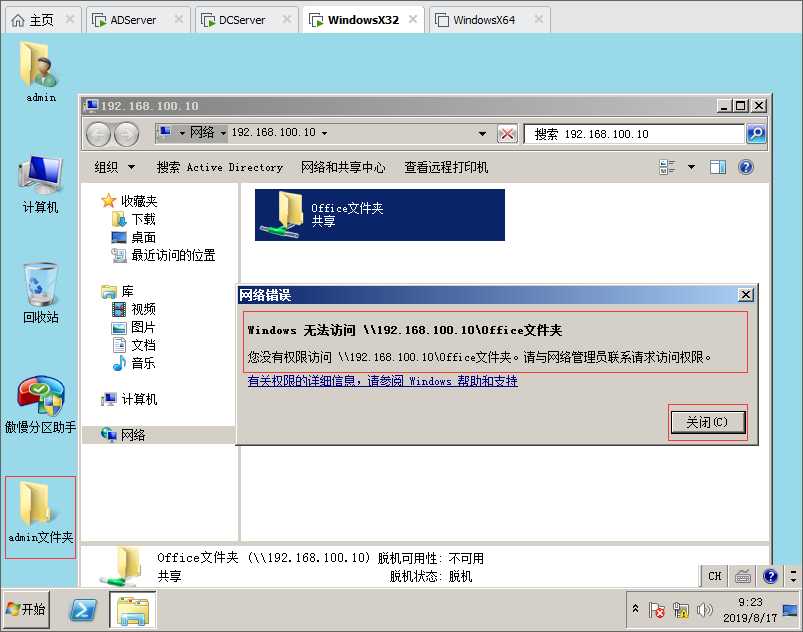Viewport: 803px width, 632px height.
Task: Click the change view icon in toolbar
Action: tap(667, 167)
